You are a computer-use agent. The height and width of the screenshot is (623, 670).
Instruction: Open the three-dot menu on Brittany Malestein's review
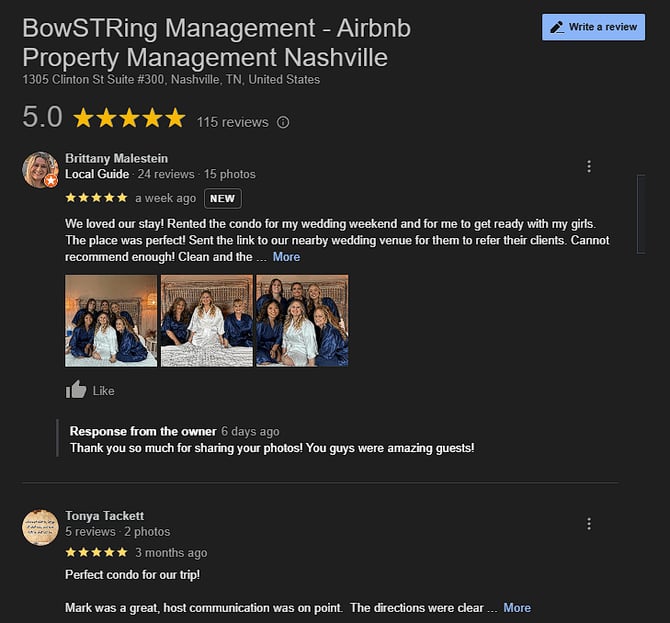589,166
